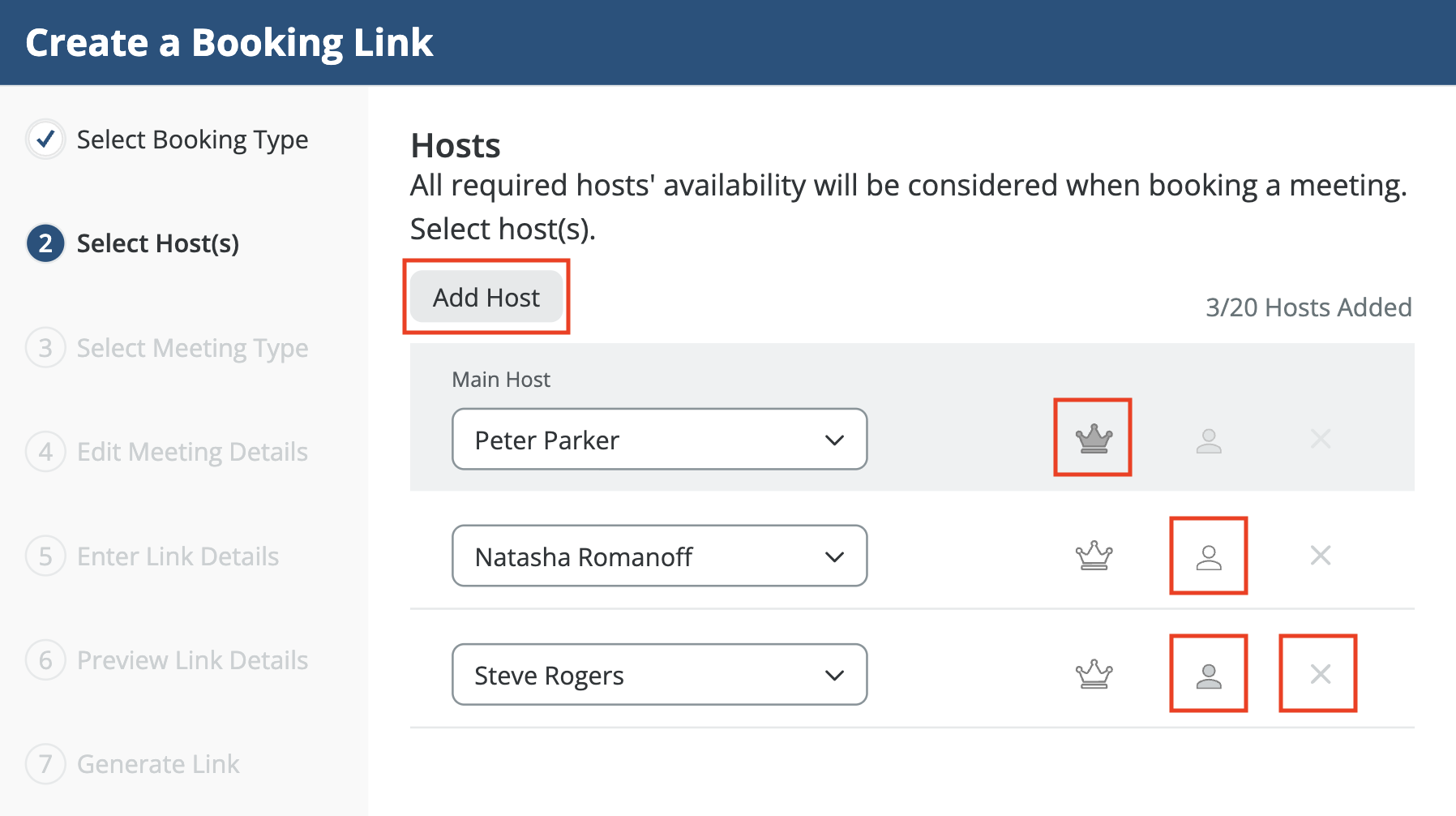Click the crown icon for Peter Parker
Image resolution: width=1456 pixels, height=816 pixels.
pyautogui.click(x=1093, y=439)
